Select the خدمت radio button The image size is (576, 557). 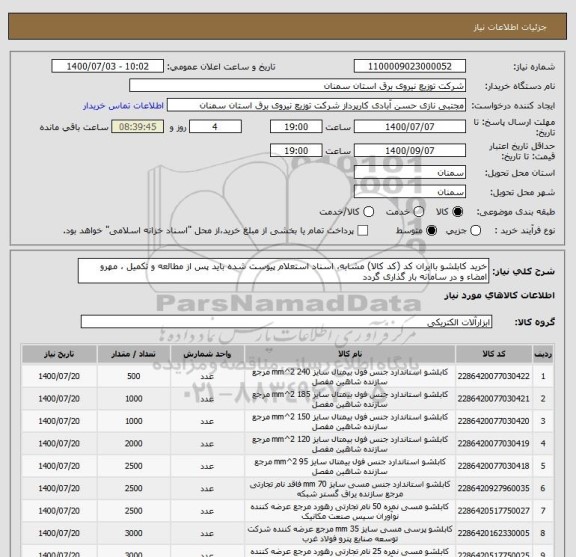[418, 212]
